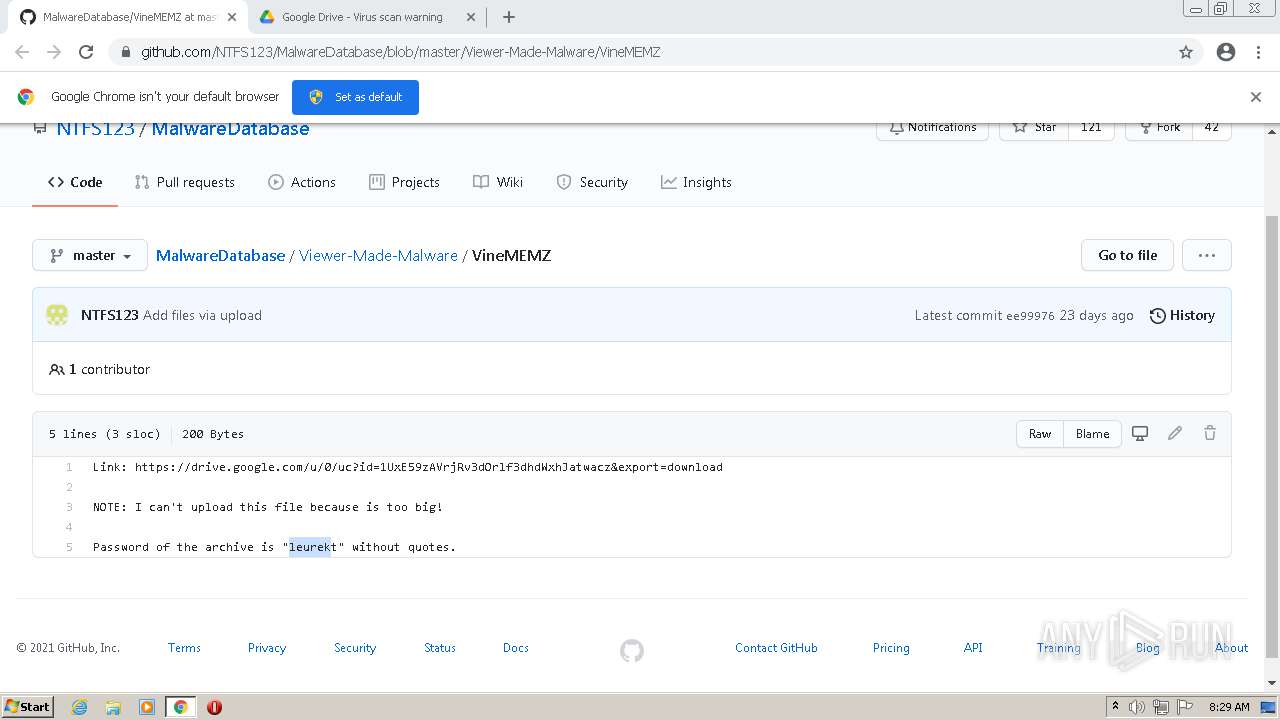
Task: Open a new browser tab
Action: point(508,17)
